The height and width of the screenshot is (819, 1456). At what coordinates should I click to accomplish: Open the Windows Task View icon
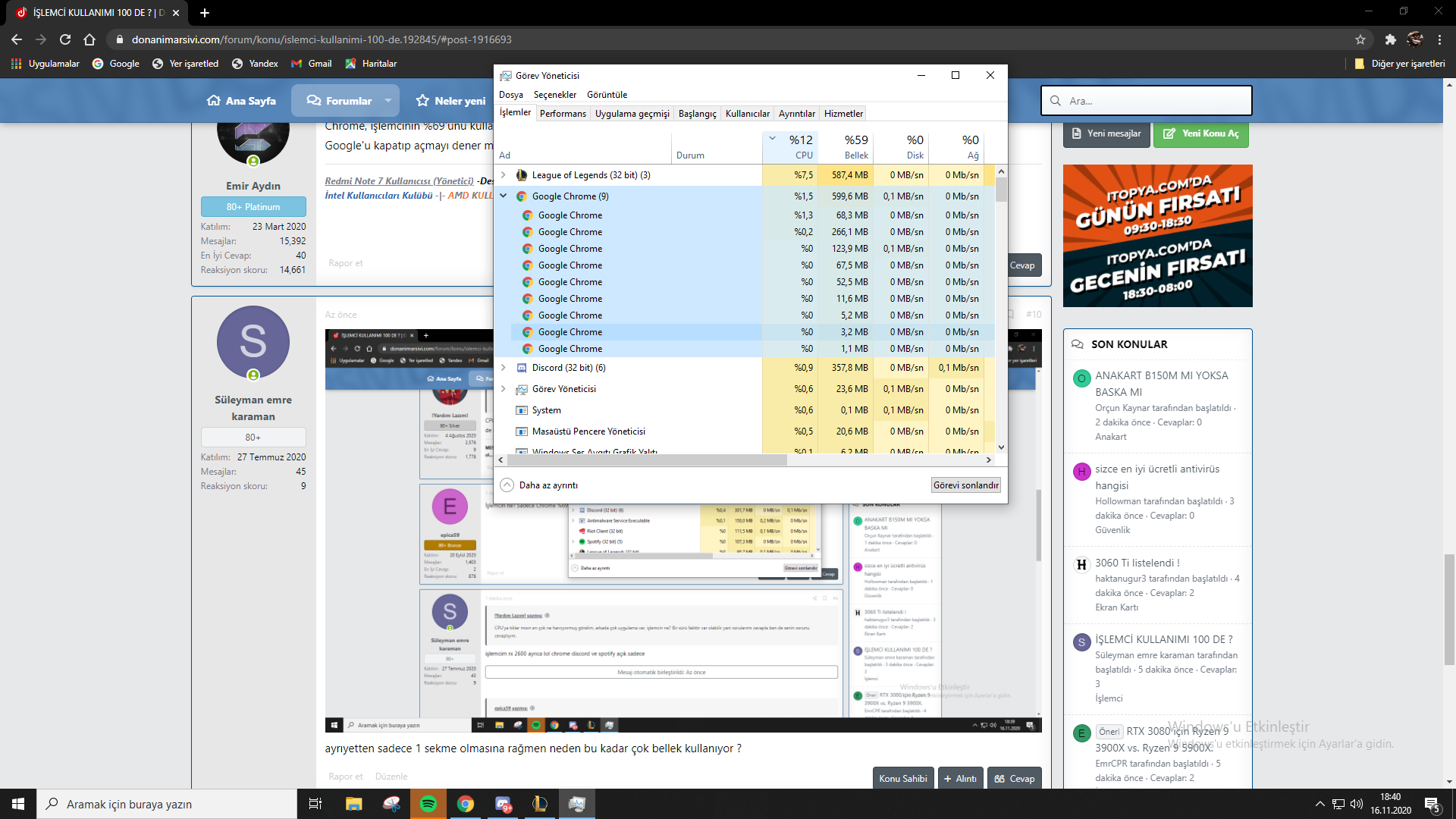pyautogui.click(x=315, y=804)
